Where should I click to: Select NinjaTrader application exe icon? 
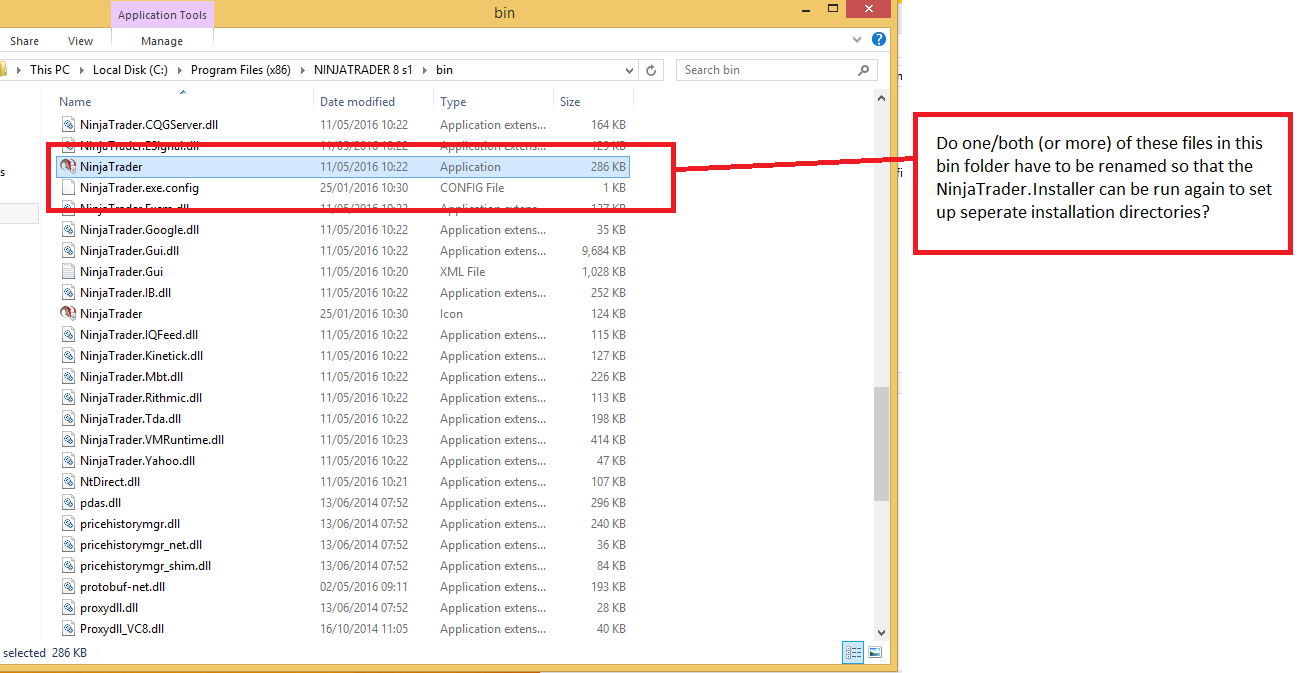click(x=68, y=167)
